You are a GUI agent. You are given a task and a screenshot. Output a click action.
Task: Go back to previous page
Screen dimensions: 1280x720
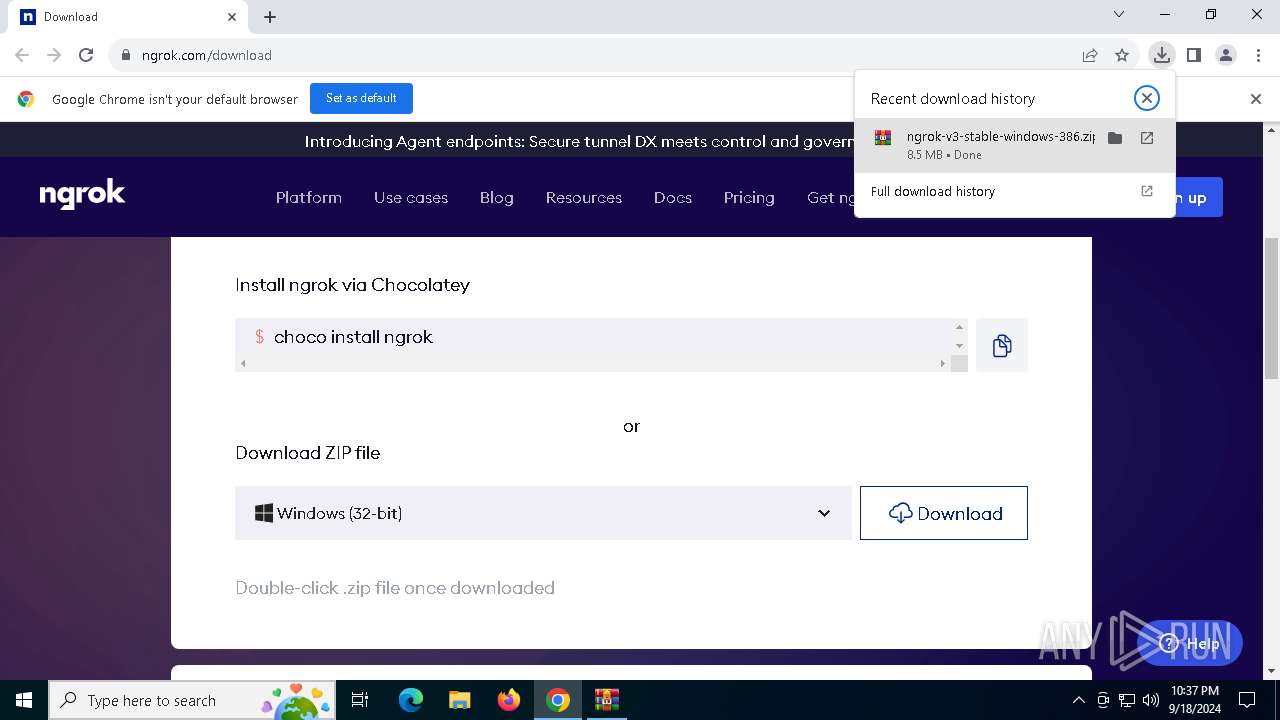(x=22, y=55)
